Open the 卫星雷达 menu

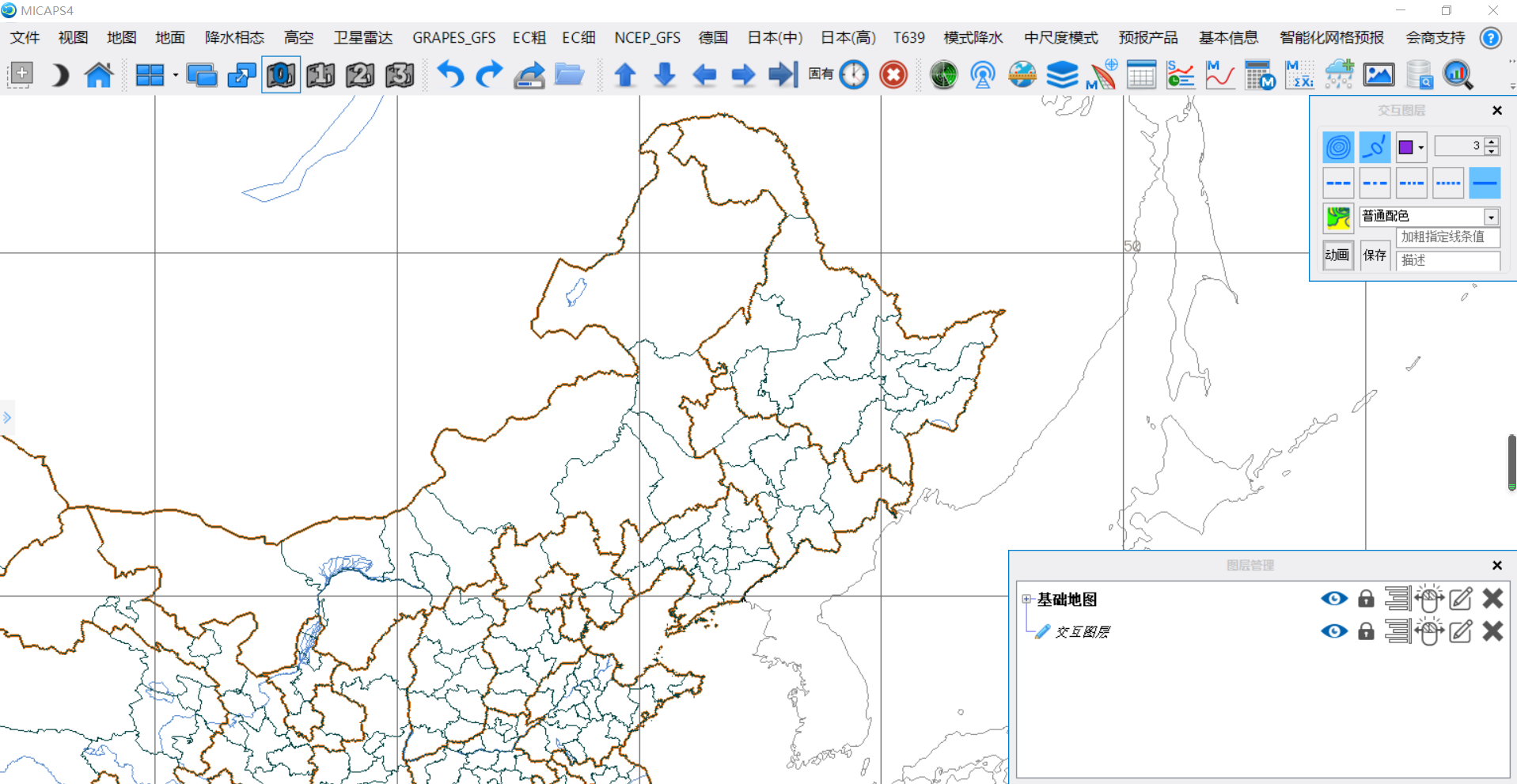click(362, 37)
